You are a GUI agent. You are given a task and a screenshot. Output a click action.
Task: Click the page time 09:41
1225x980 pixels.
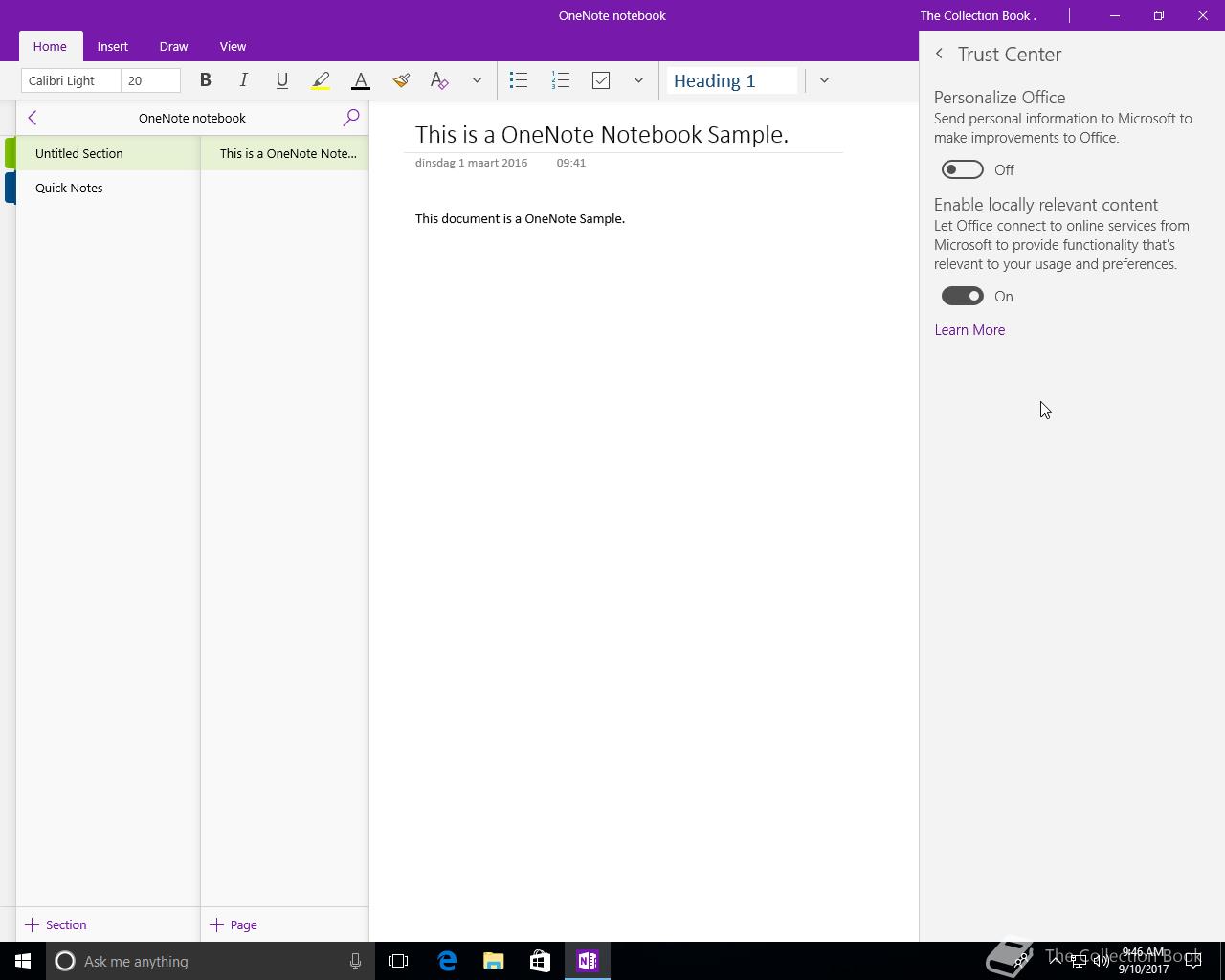tap(570, 163)
